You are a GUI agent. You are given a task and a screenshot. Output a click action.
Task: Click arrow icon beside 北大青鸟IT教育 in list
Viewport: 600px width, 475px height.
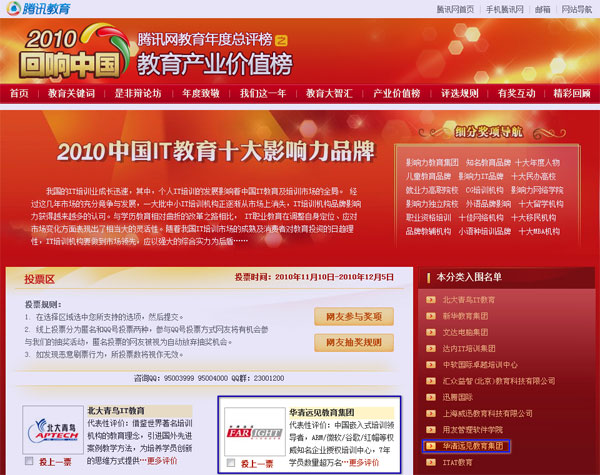click(x=430, y=299)
